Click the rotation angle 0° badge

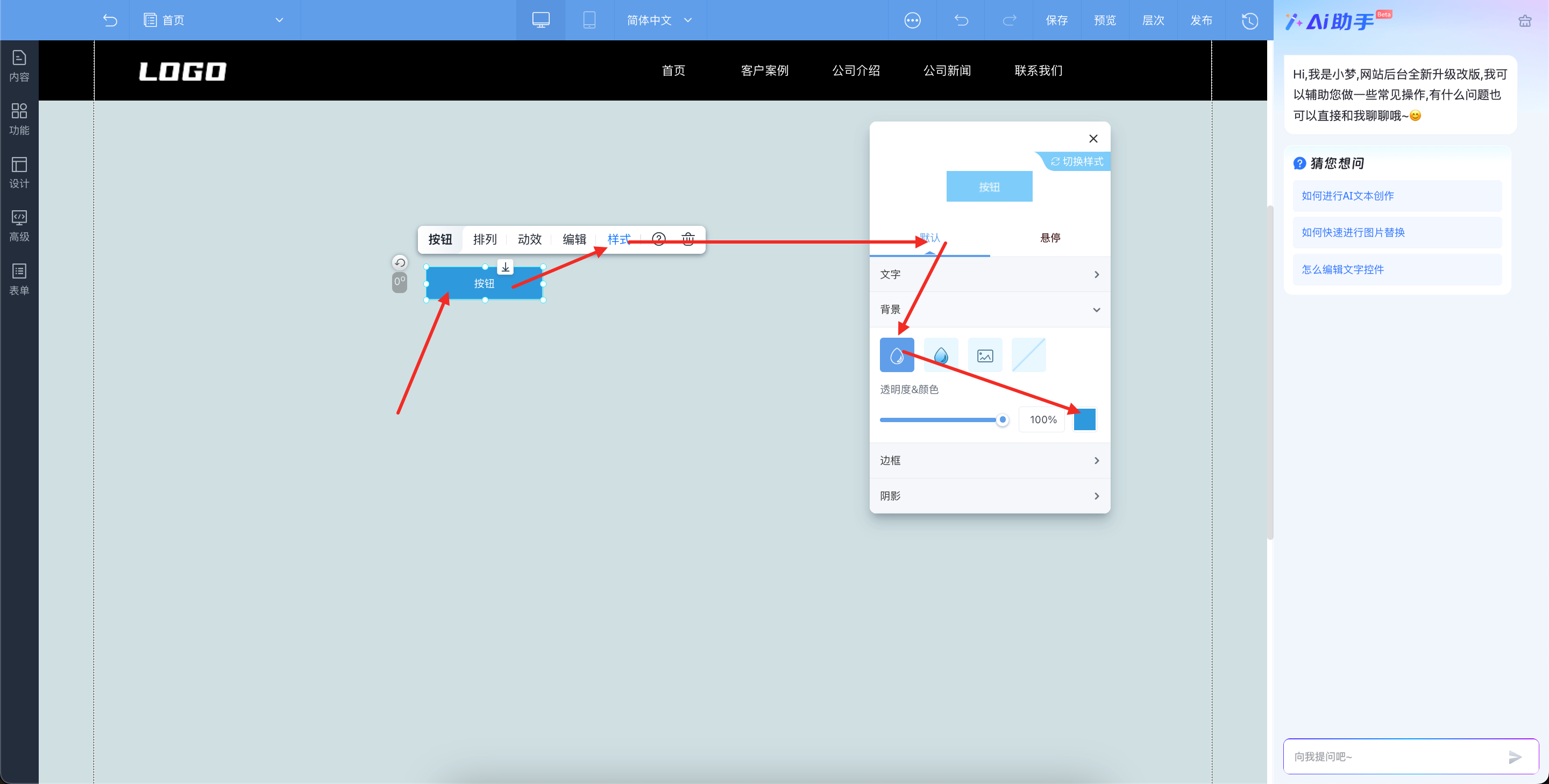(x=400, y=282)
